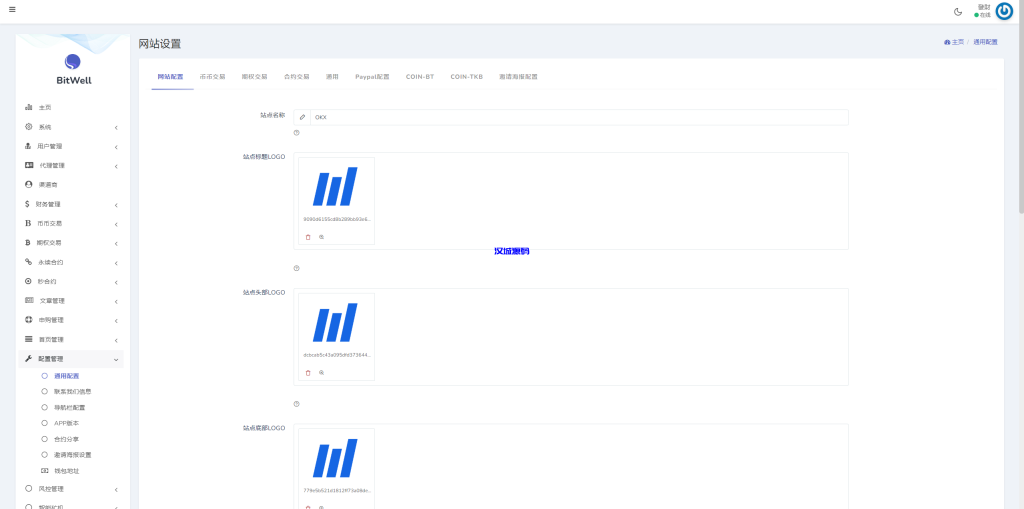The width and height of the screenshot is (1024, 509).
Task: Delete the 站点头部LOGO image with the trash icon
Action: [x=308, y=373]
